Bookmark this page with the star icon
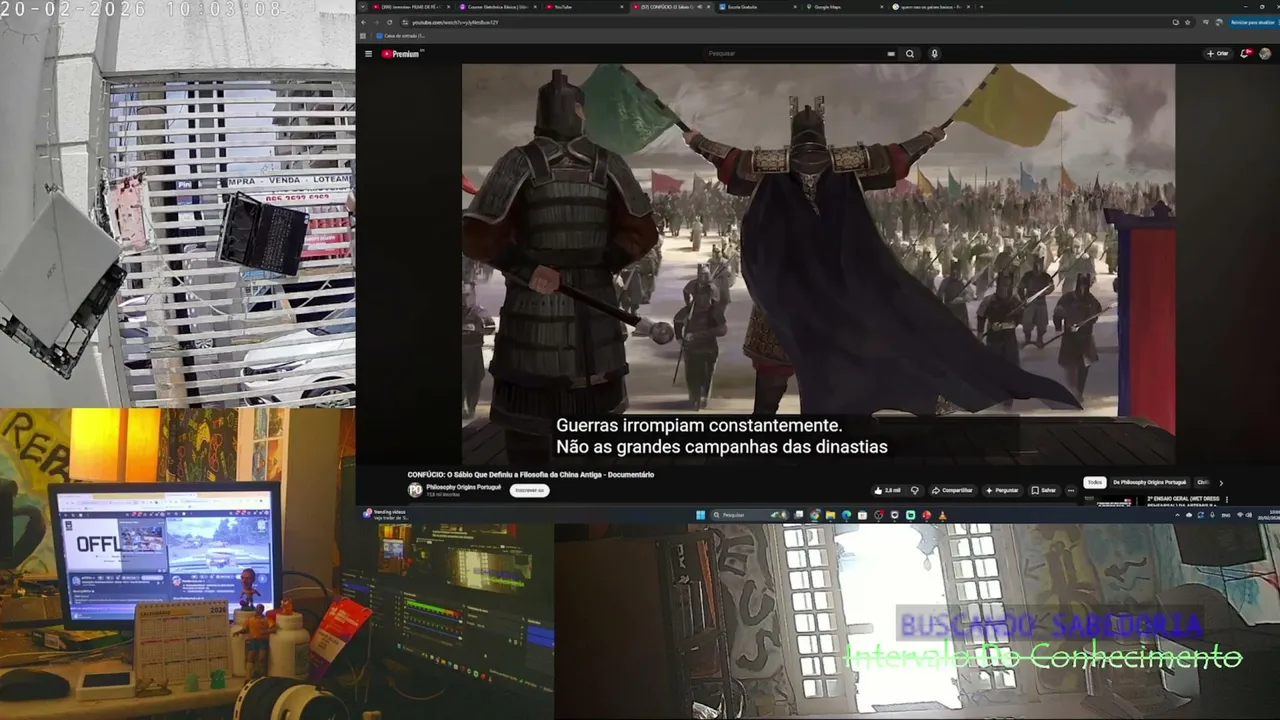The width and height of the screenshot is (1280, 720). click(1190, 22)
